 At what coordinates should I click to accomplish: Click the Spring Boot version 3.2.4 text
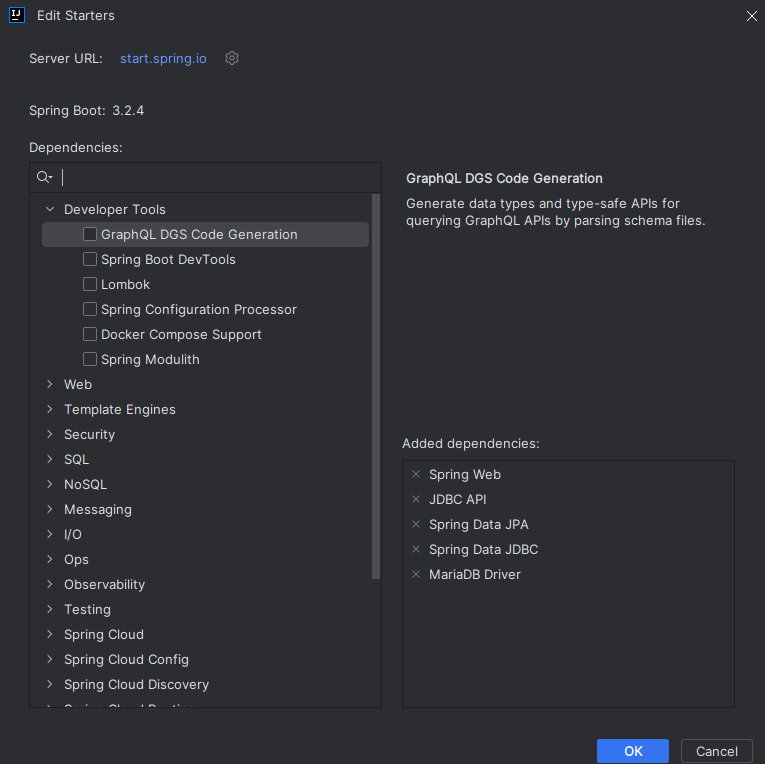coord(128,110)
